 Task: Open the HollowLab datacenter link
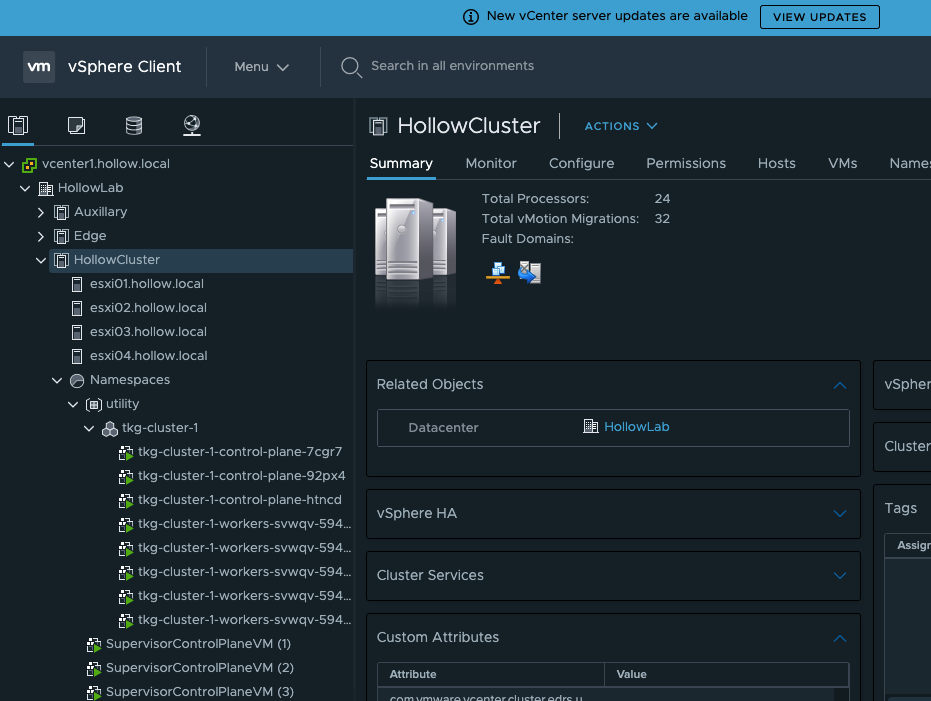pos(636,427)
